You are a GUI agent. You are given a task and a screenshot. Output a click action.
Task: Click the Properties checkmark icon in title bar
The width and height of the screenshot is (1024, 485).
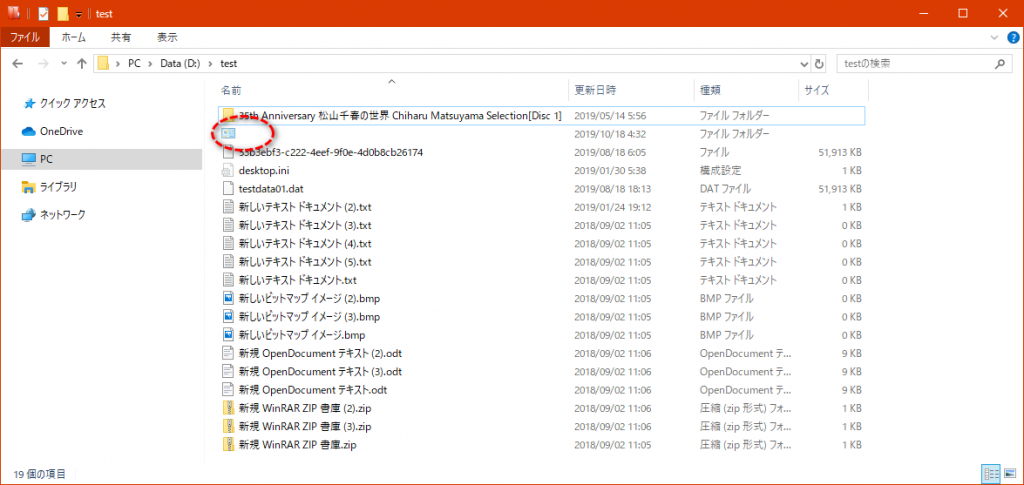43,13
